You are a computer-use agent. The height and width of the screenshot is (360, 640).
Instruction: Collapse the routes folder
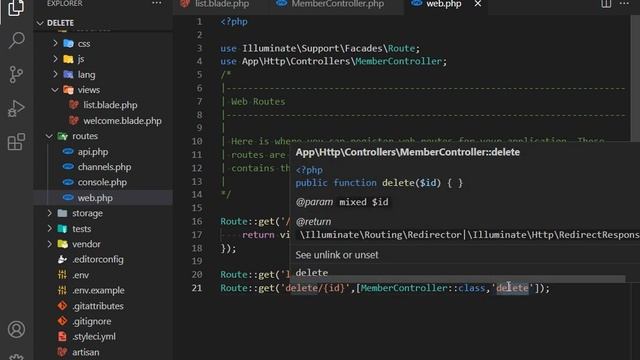tap(49, 136)
